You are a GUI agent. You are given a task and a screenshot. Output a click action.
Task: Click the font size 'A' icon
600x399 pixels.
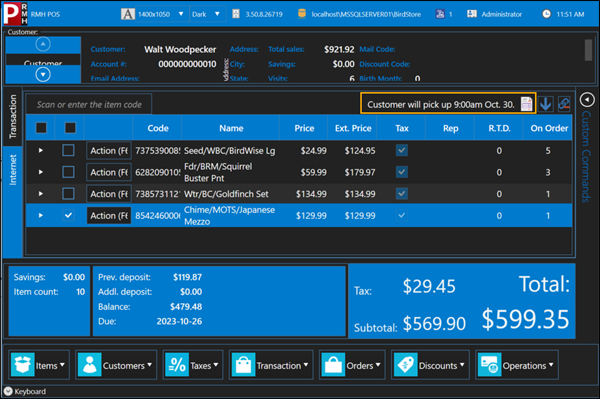coord(128,14)
